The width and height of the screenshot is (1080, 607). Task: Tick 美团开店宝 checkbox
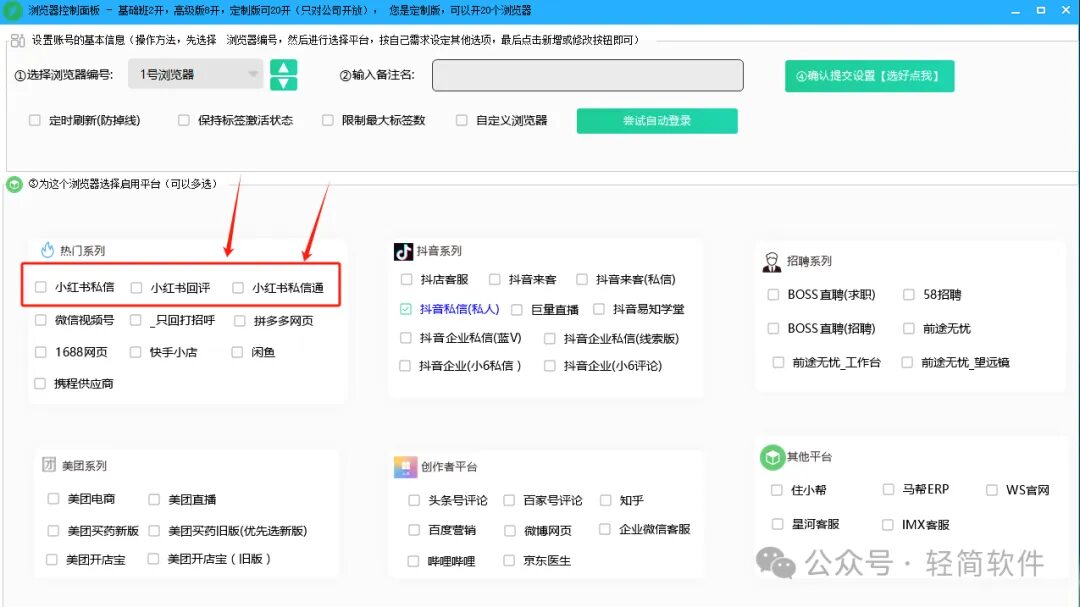point(52,559)
